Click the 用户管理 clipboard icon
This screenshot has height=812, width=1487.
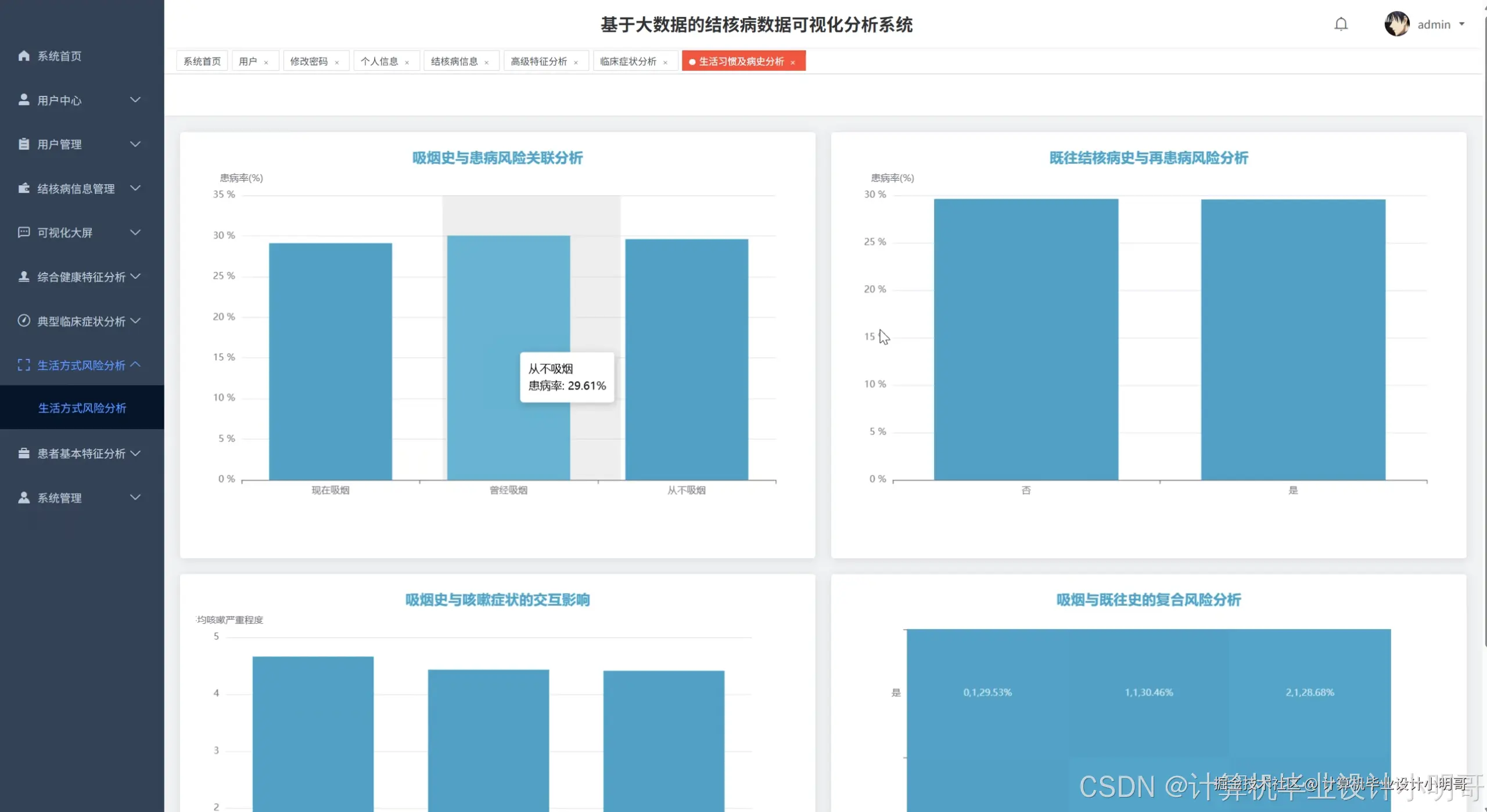(x=24, y=144)
